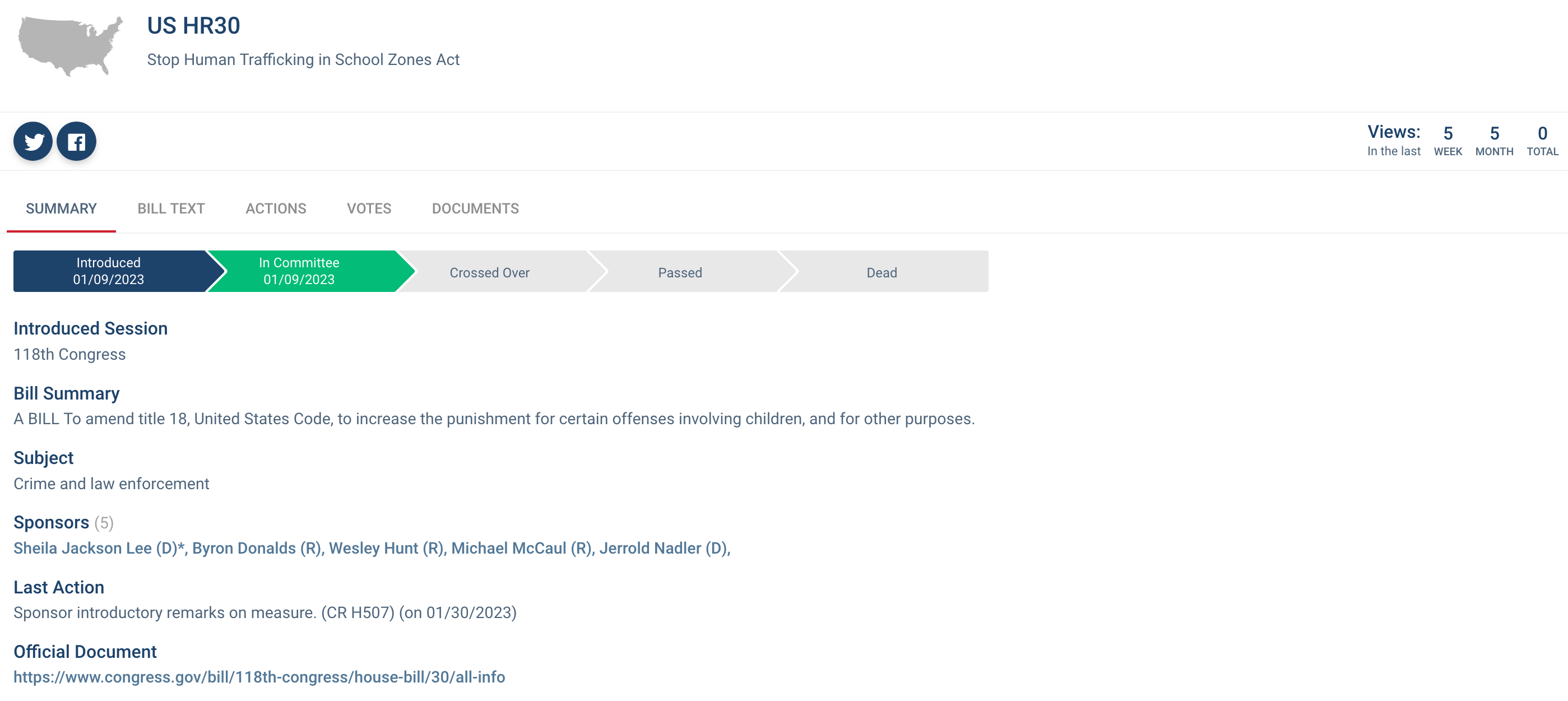Screen dimensions: 1568x701
Task: Share the bill on Twitter
Action: 33,142
